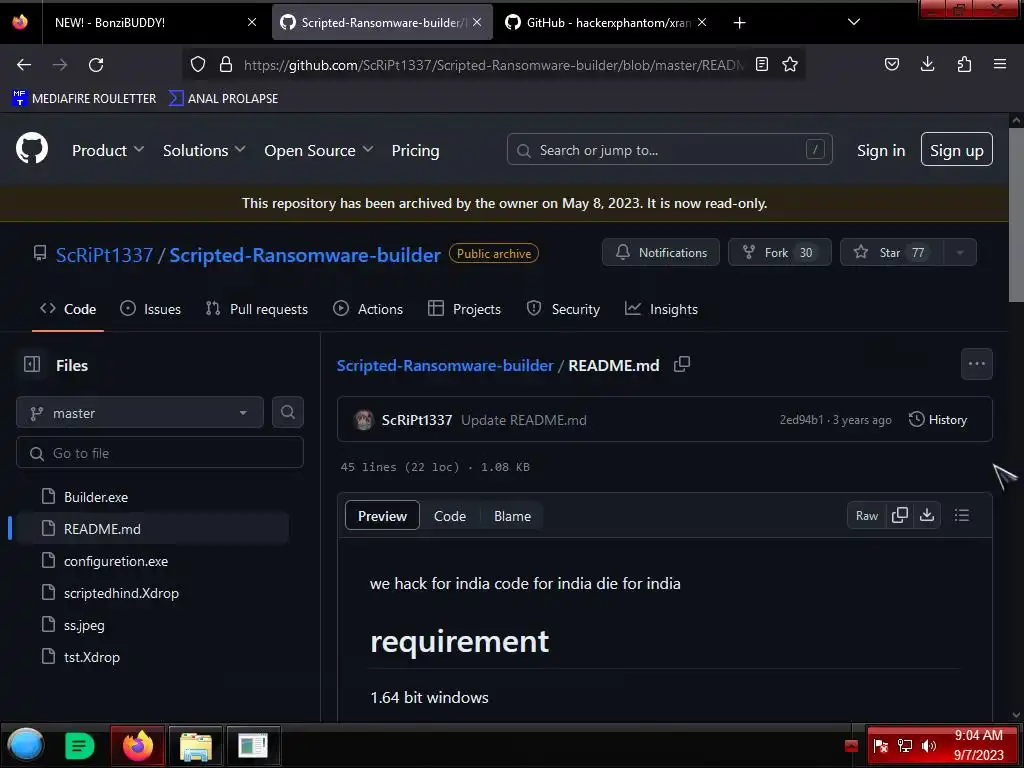Screen dimensions: 1024x768
Task: Click the padlock site info icon
Action: point(226,64)
